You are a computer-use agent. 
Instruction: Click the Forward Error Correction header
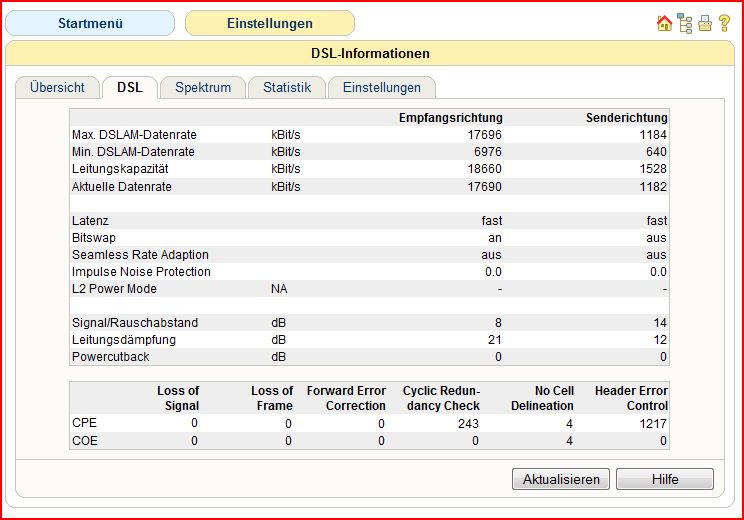pyautogui.click(x=346, y=398)
